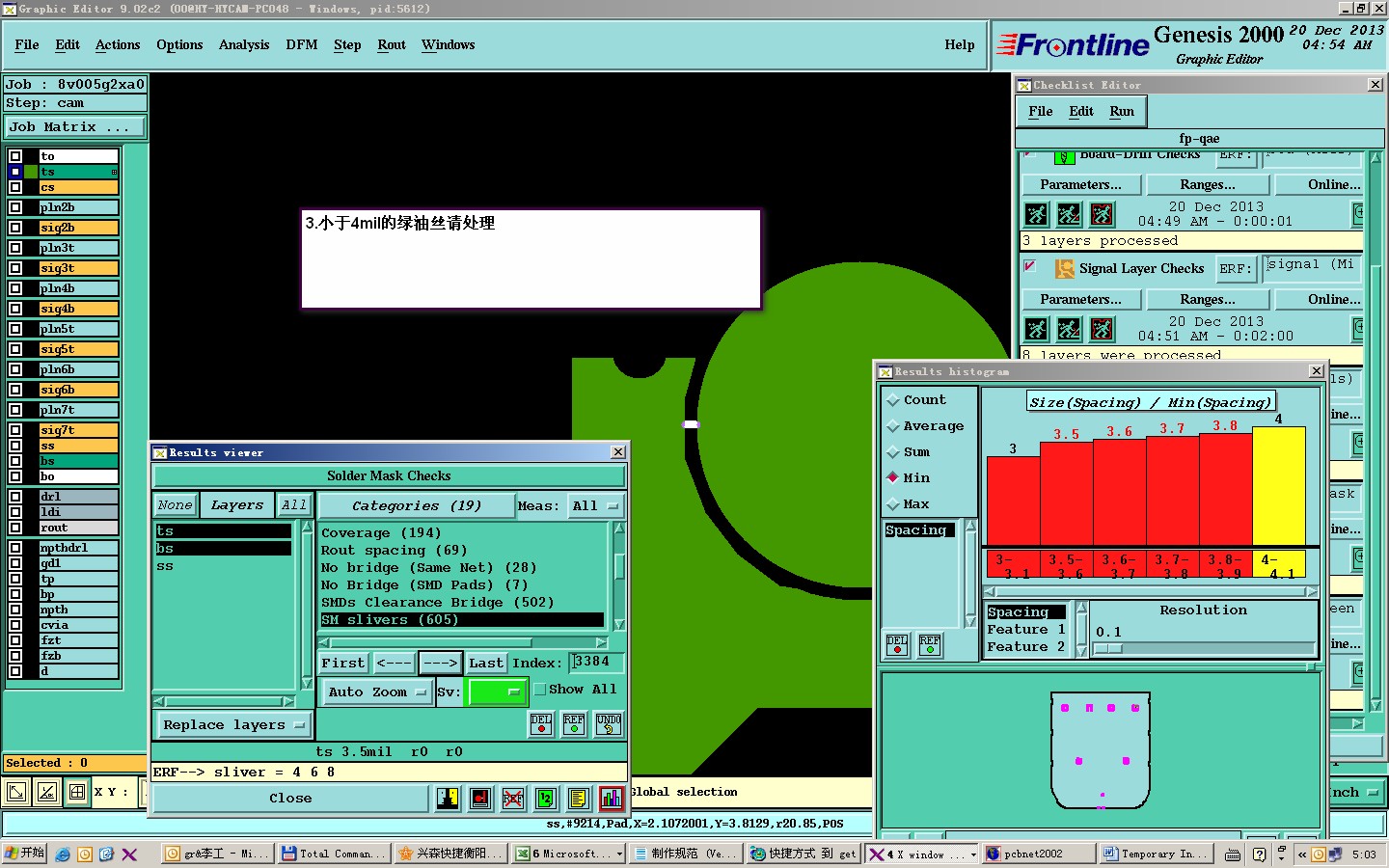Click DEL icon in Results histogram
This screenshot has width=1389, height=868.
tap(897, 644)
